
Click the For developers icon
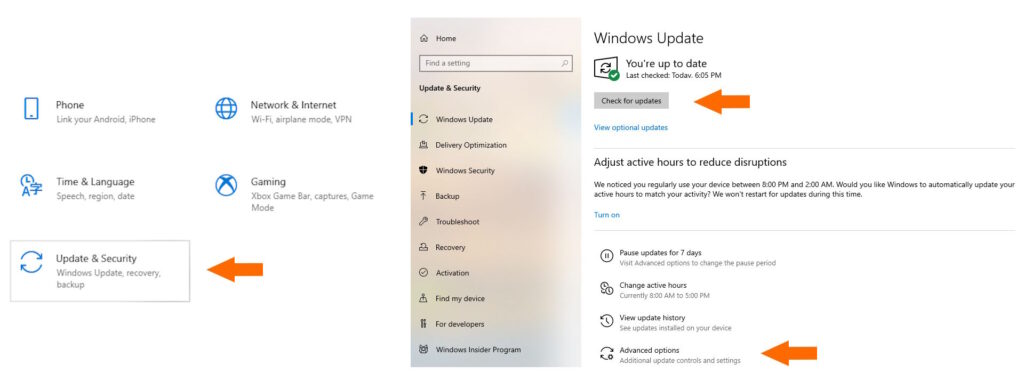(423, 324)
